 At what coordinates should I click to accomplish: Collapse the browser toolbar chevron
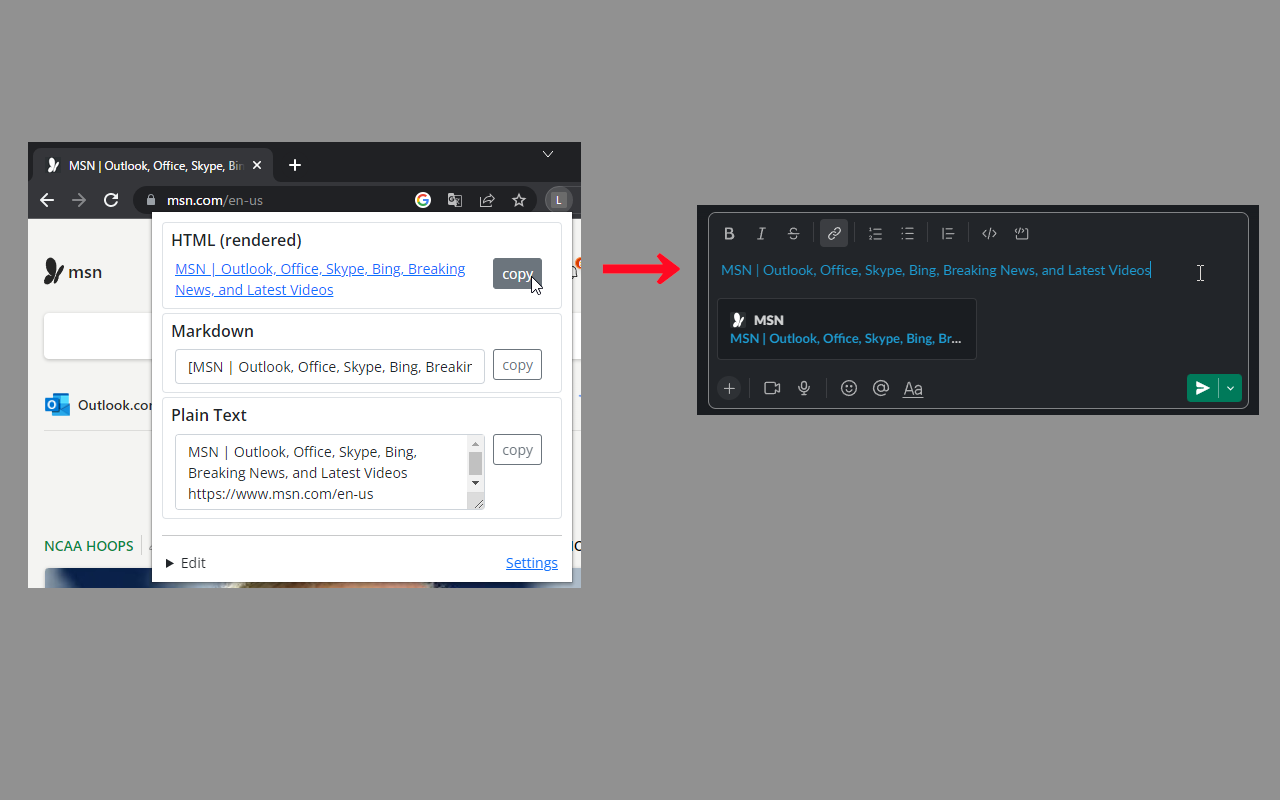click(x=547, y=154)
